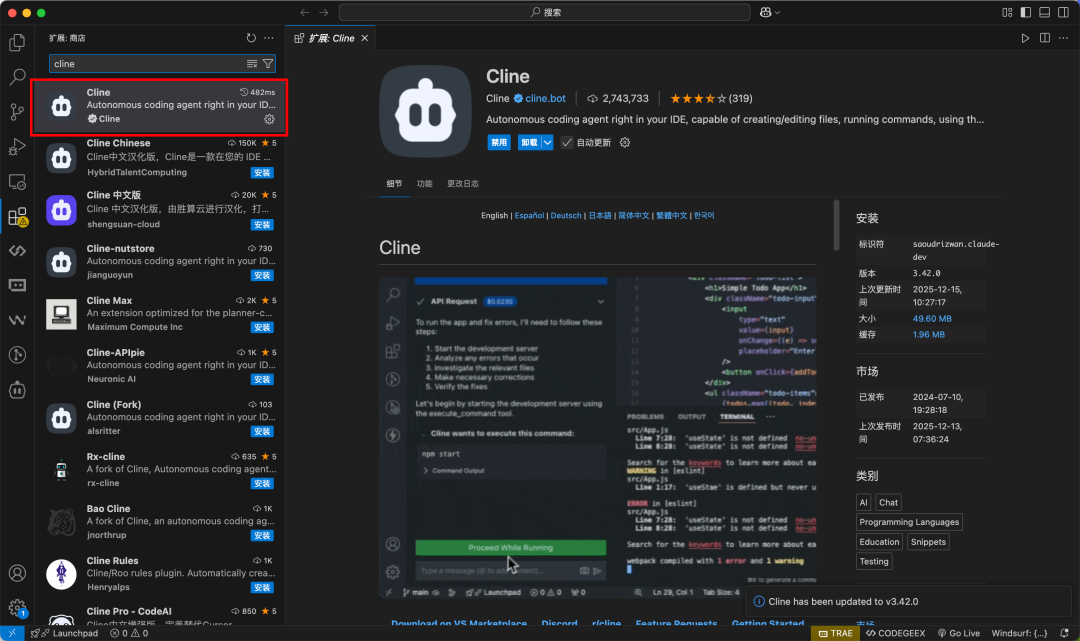
Task: Install the Cline 中文版 extension
Action: (262, 225)
